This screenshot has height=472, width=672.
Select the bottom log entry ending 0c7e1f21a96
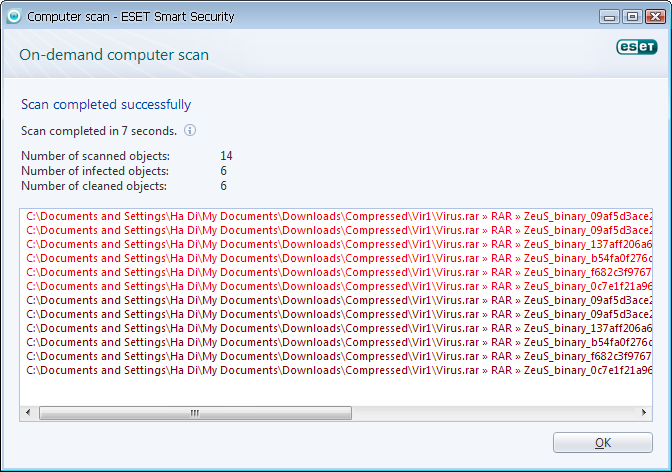[x=339, y=370]
